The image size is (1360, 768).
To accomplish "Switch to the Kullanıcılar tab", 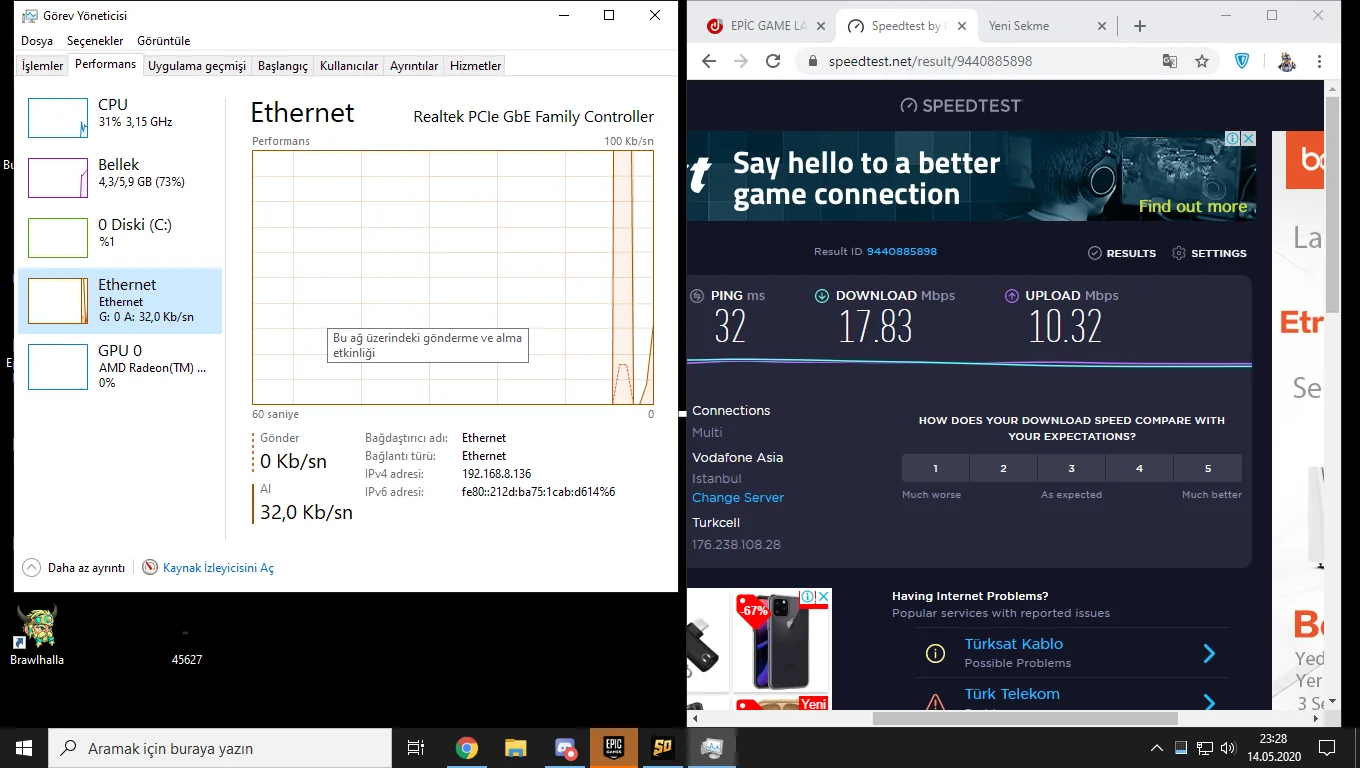I will coord(349,66).
